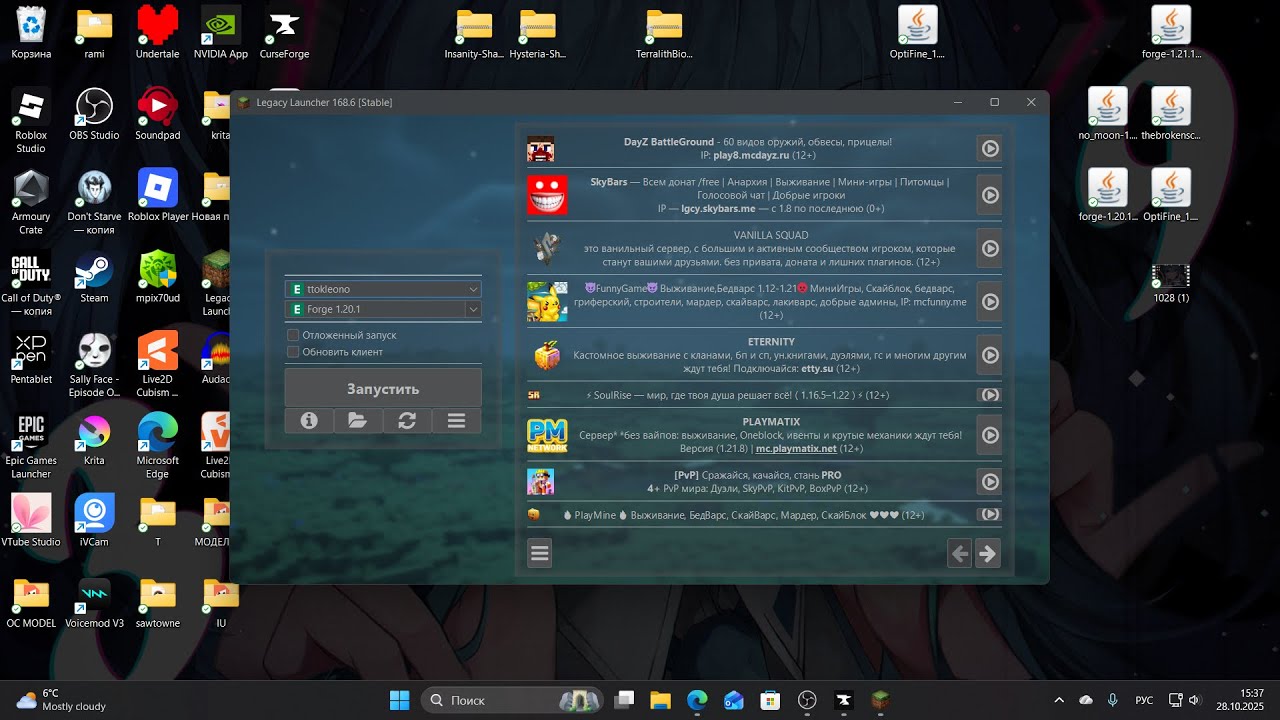Click the ETERNITY server title
Screen dimensions: 1280x720
771,342
